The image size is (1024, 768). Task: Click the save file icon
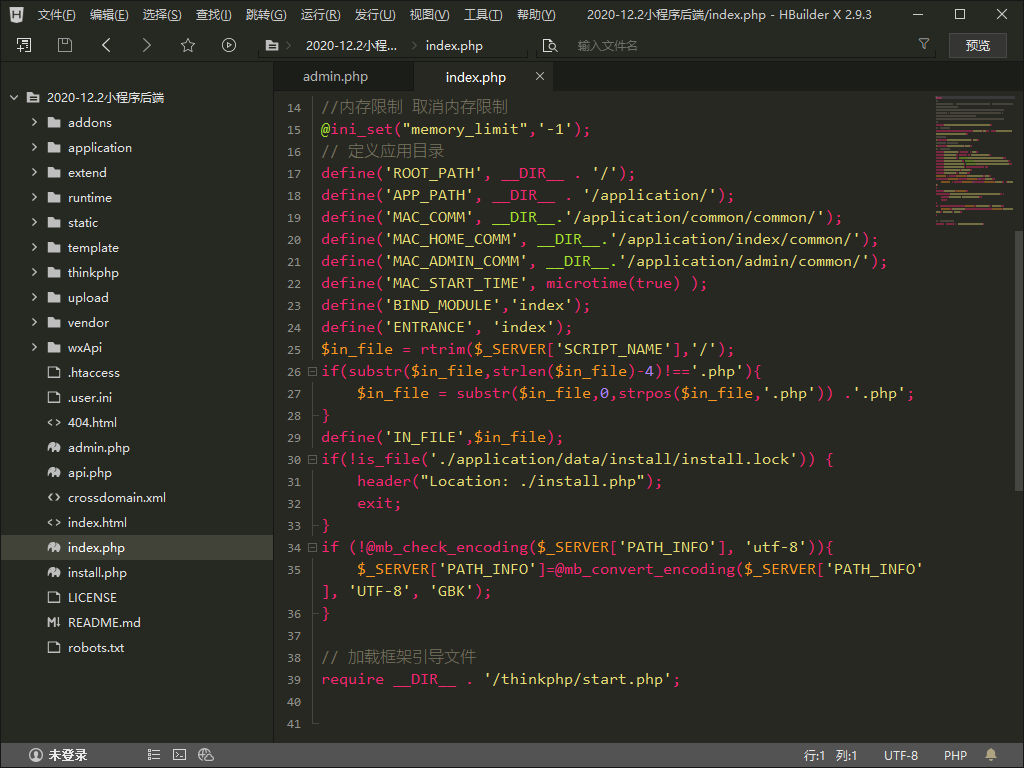(x=65, y=45)
